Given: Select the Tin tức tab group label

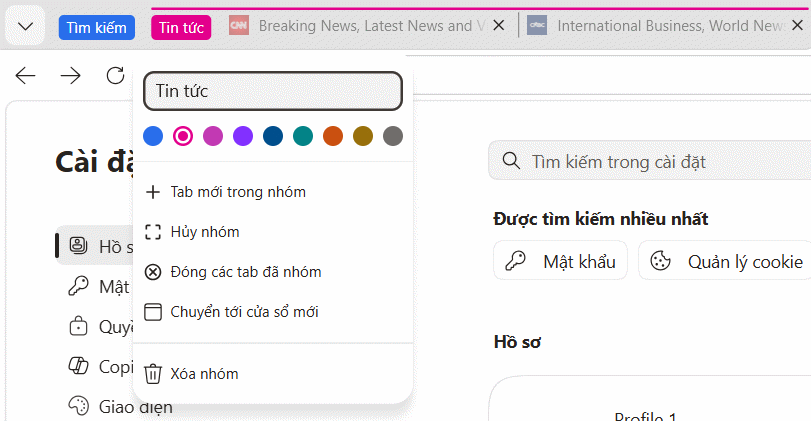Looking at the screenshot, I should tap(181, 27).
